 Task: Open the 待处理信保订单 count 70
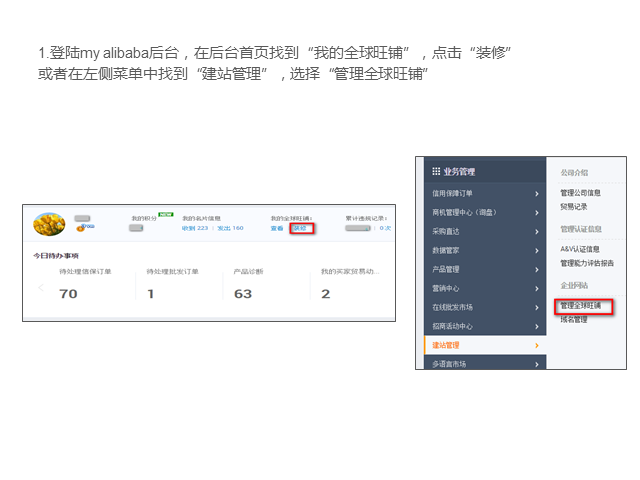pyautogui.click(x=68, y=294)
